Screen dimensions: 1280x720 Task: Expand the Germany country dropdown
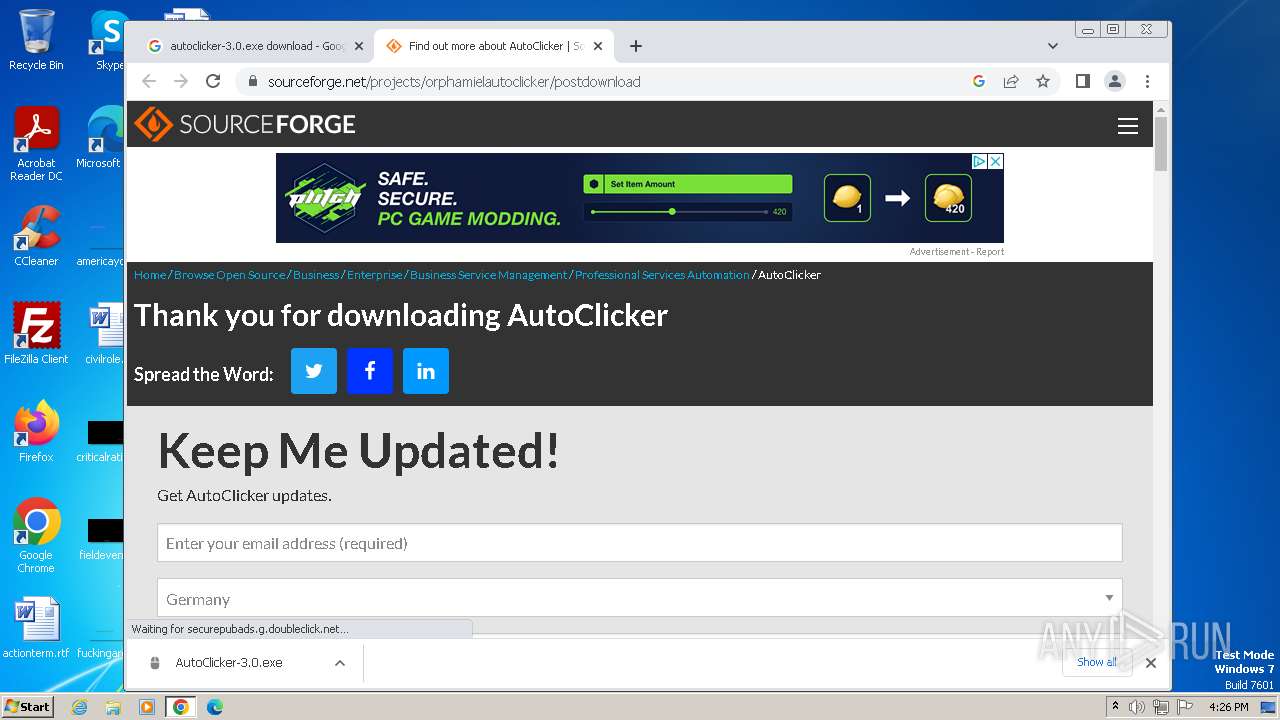pos(639,599)
